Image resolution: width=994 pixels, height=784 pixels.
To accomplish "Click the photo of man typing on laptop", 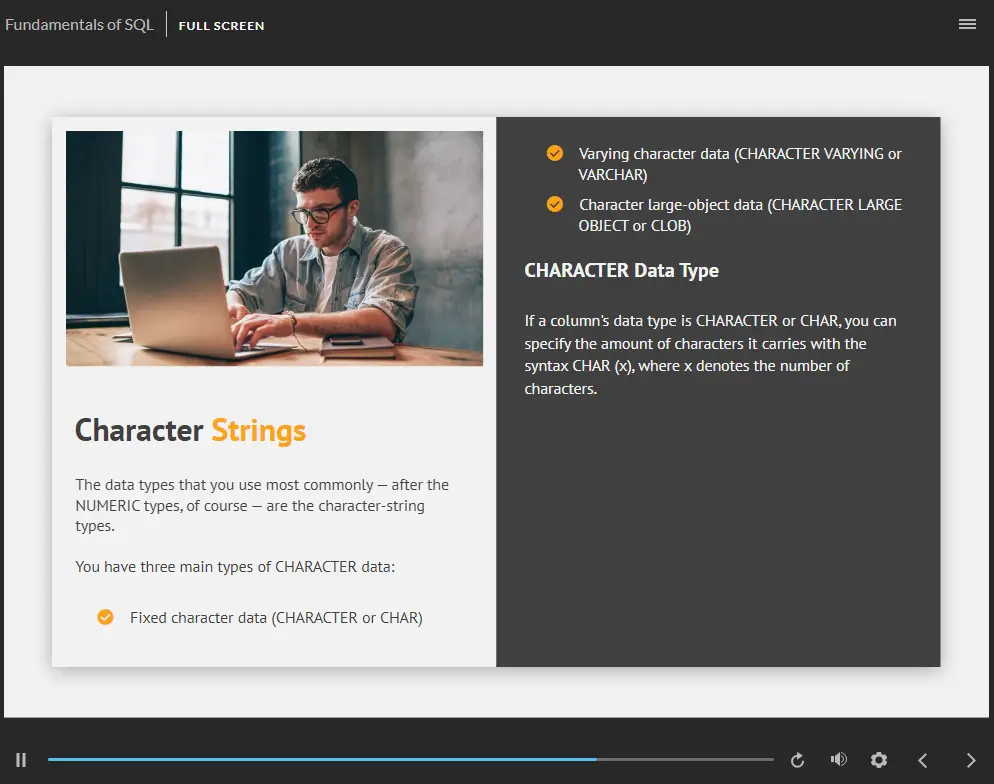I will point(274,248).
